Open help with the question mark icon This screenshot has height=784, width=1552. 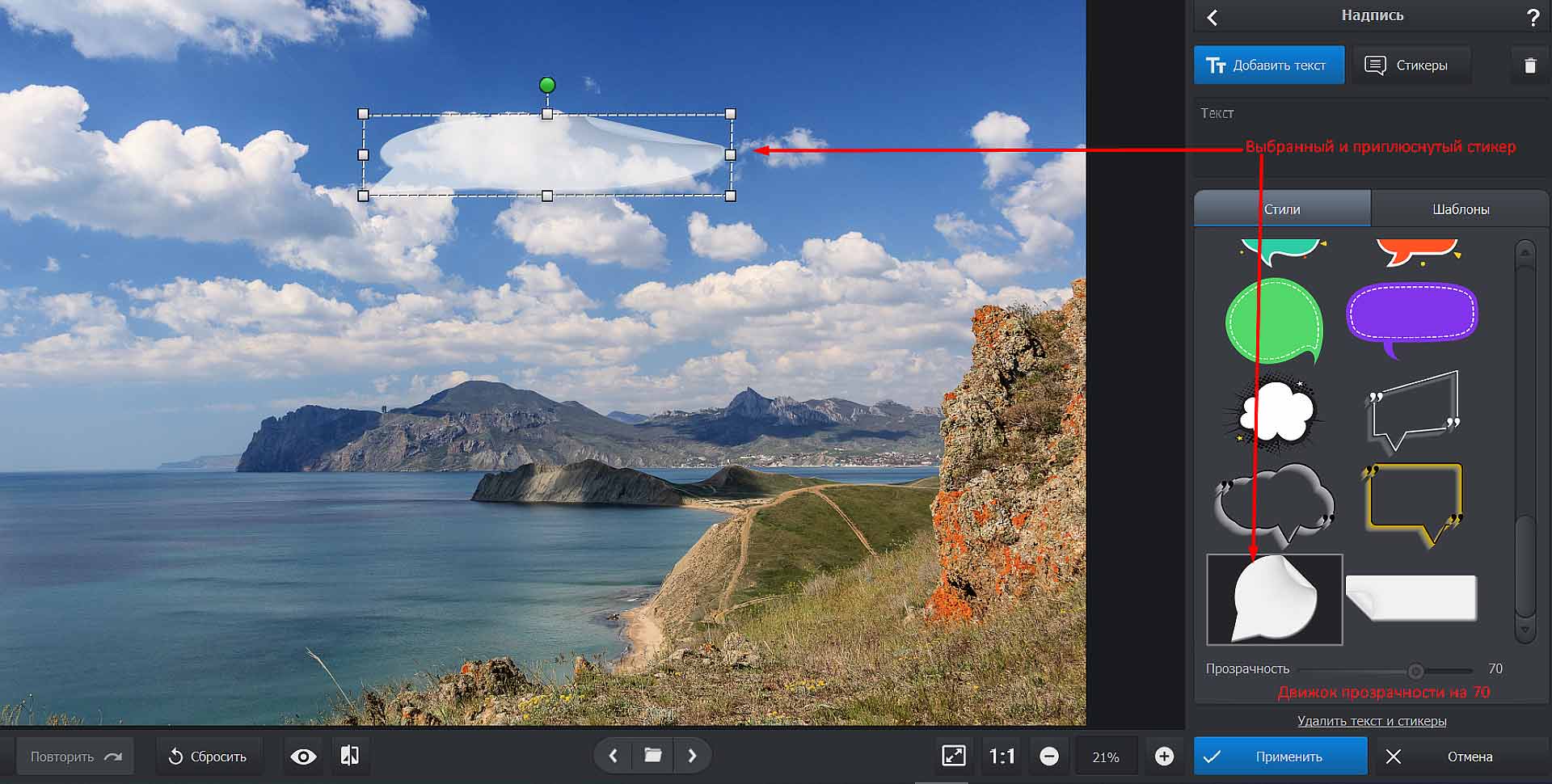[1533, 19]
